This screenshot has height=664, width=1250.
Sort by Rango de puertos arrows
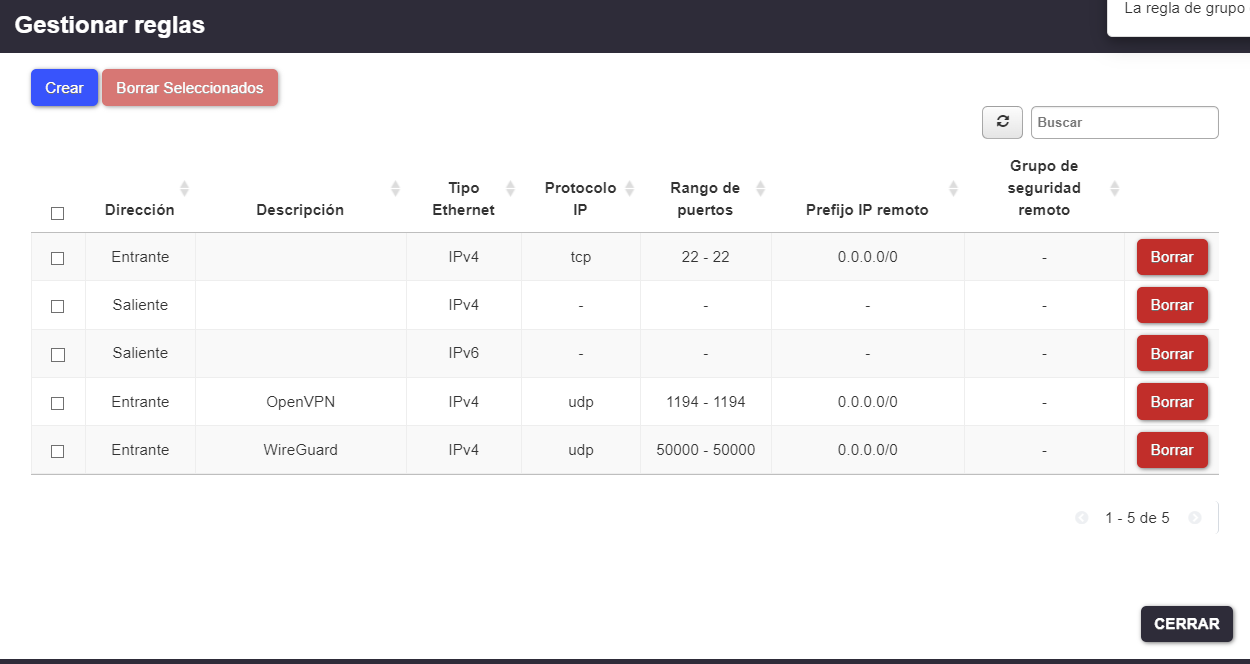760,188
